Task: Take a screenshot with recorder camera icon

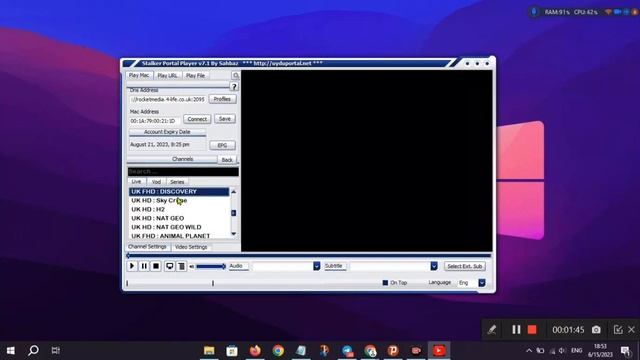Action: [596, 329]
